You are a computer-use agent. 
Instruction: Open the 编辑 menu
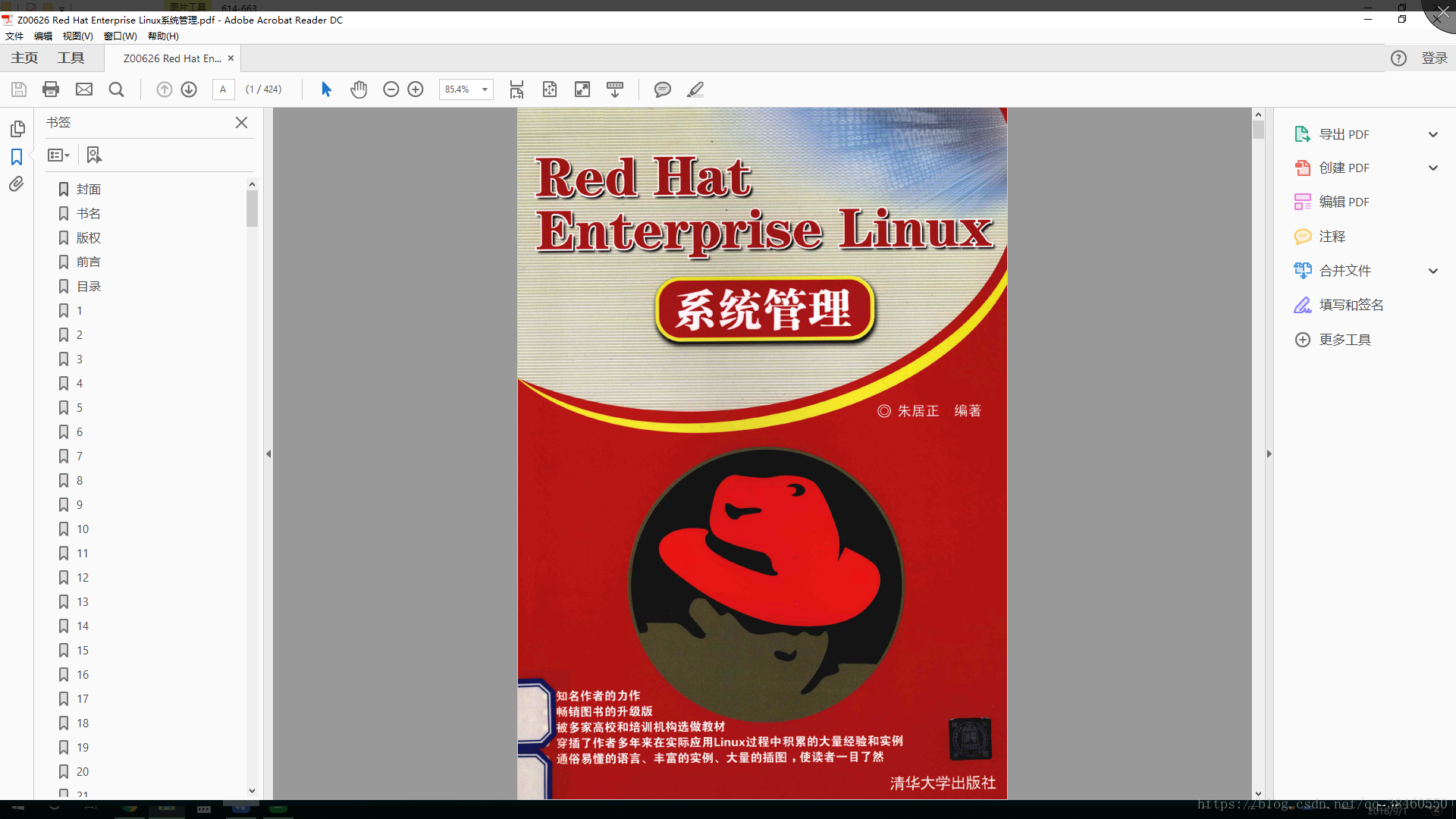(x=43, y=36)
